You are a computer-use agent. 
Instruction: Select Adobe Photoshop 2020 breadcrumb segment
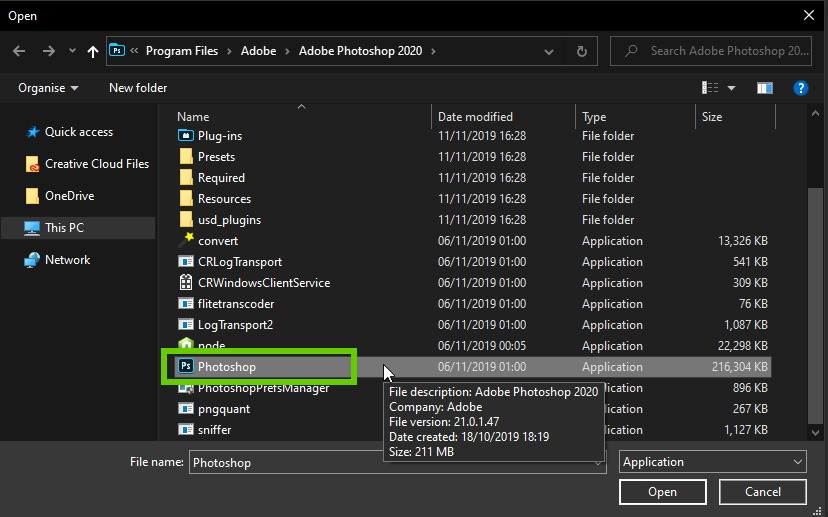tap(360, 51)
